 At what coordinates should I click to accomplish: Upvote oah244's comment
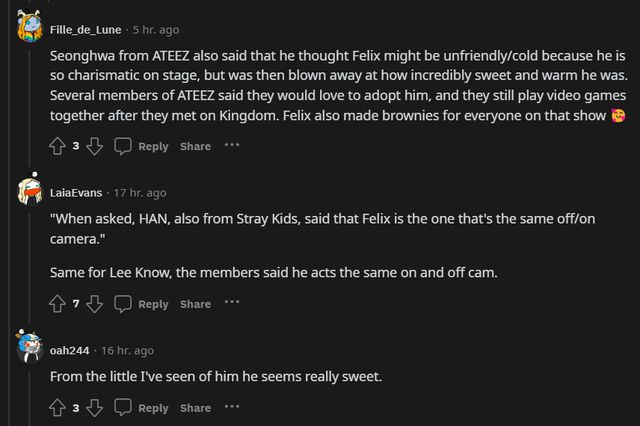click(58, 408)
